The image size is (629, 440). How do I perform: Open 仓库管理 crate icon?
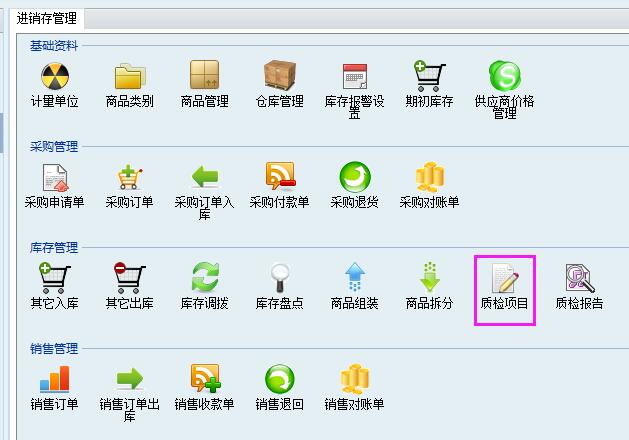280,75
